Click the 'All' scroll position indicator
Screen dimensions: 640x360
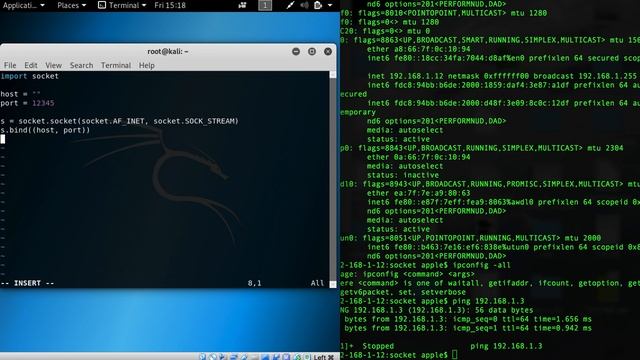[x=317, y=283]
